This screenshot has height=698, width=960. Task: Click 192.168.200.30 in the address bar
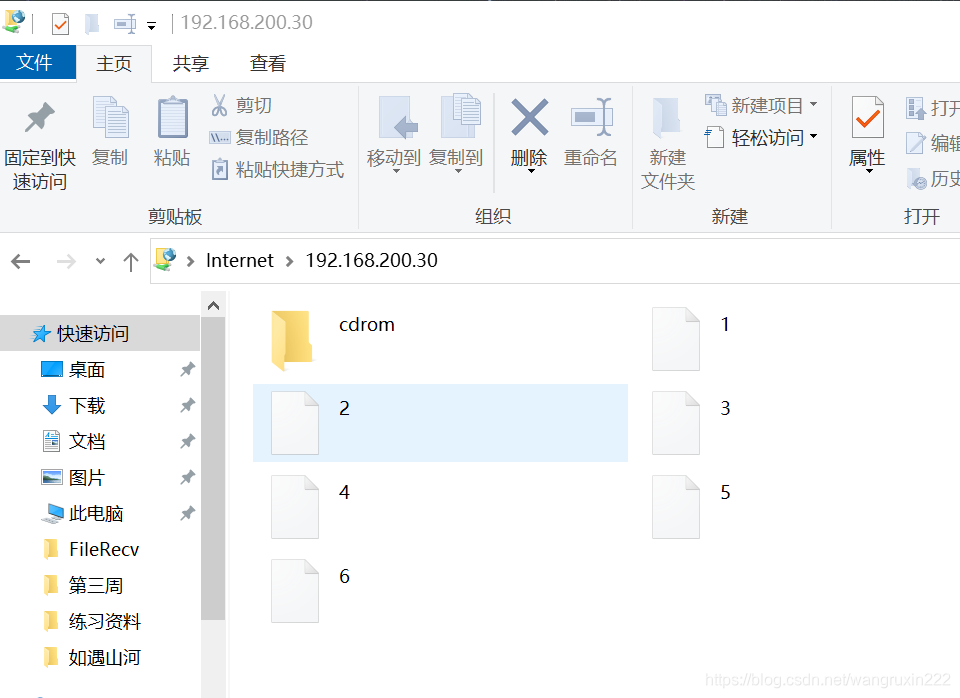371,260
